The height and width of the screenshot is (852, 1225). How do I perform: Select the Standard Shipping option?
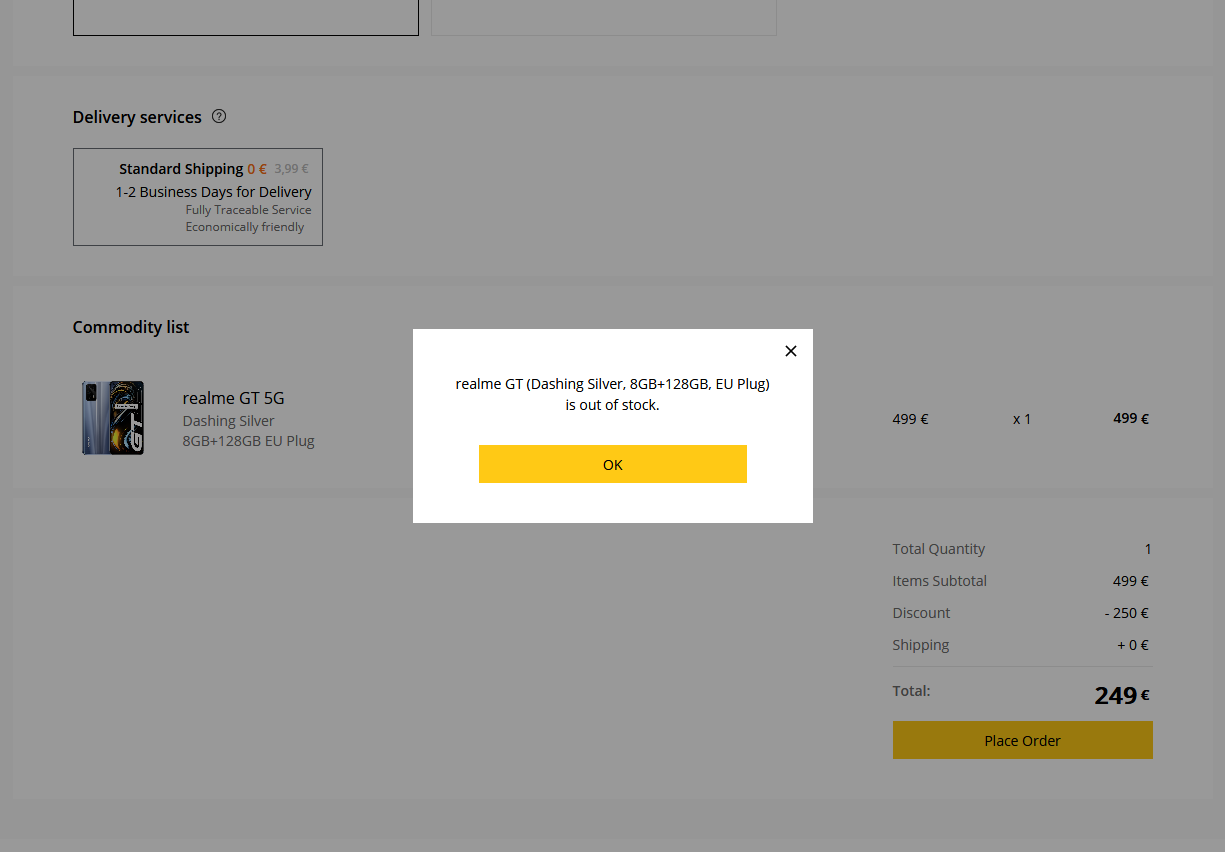pos(198,197)
